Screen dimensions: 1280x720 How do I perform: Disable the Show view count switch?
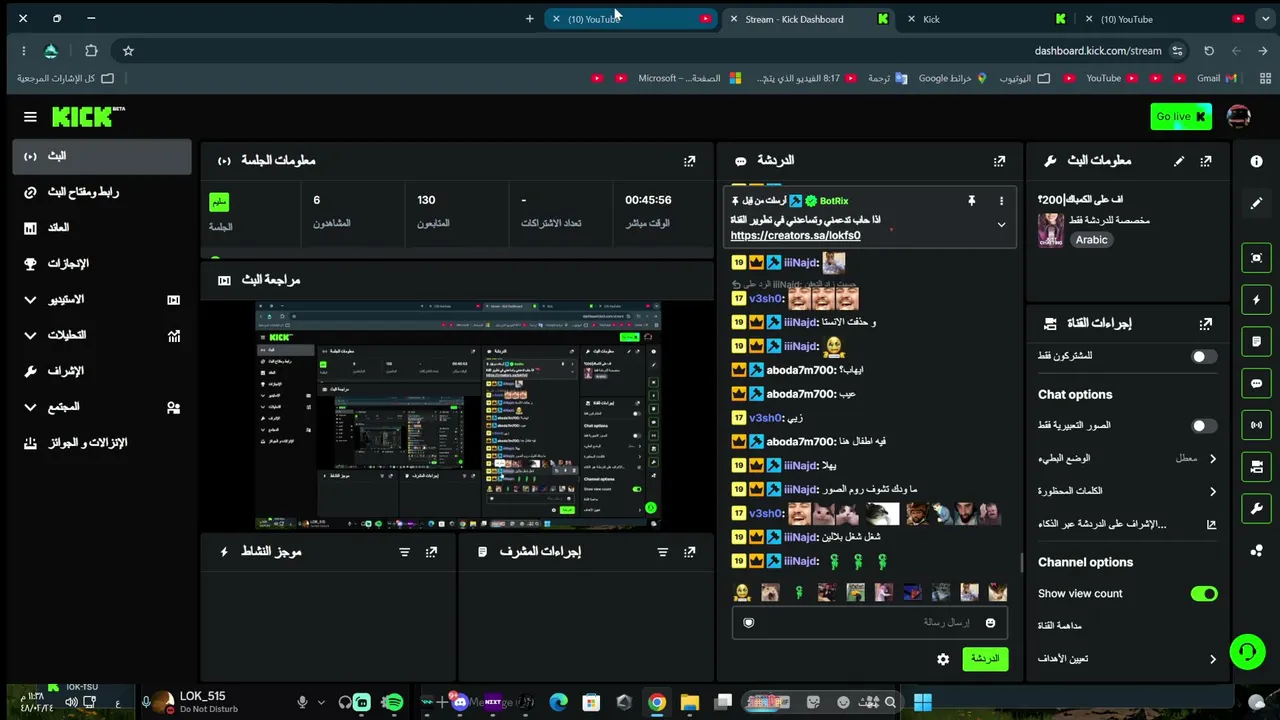click(1204, 594)
